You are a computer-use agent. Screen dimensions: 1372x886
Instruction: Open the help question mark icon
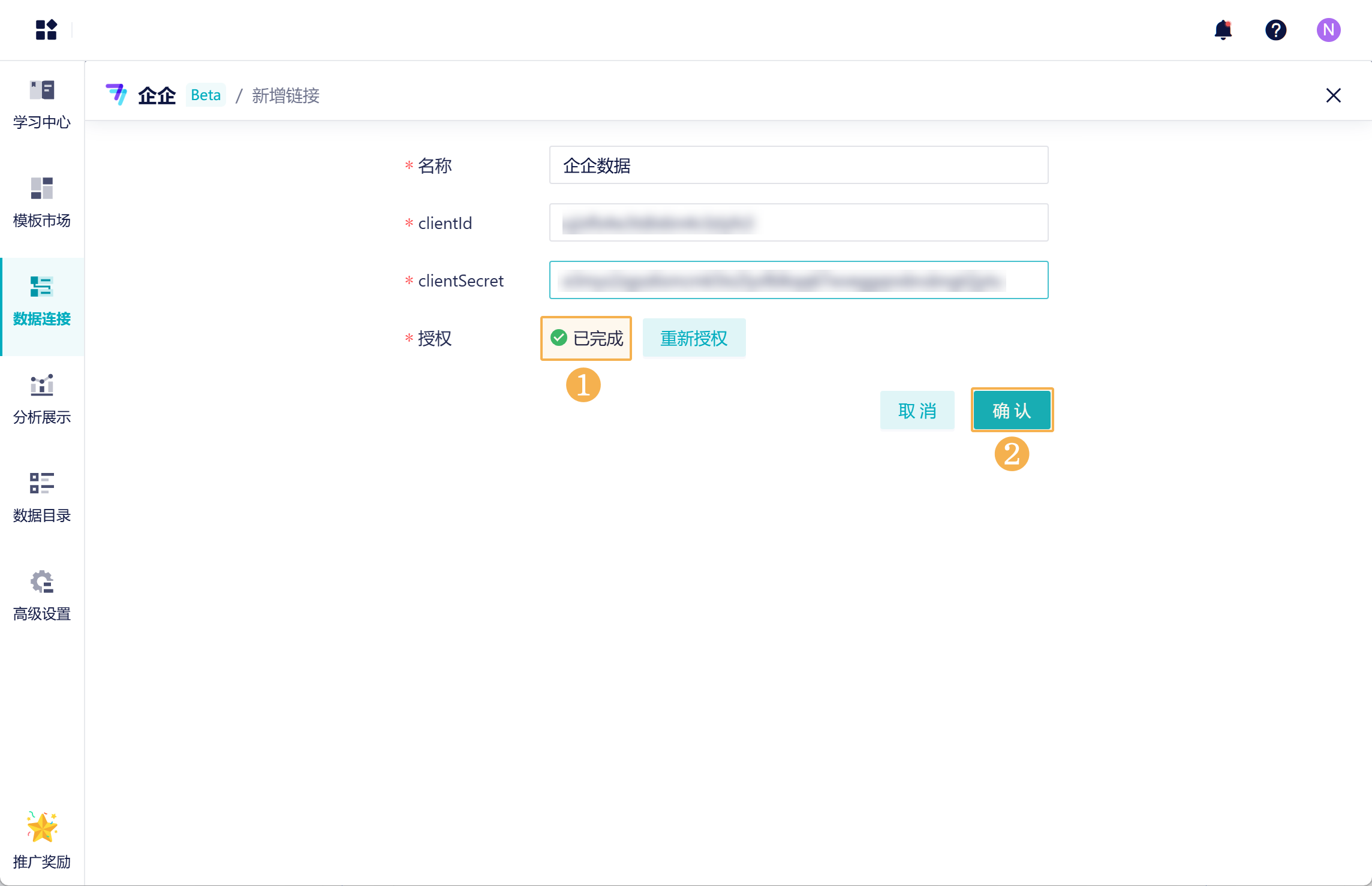(1275, 29)
